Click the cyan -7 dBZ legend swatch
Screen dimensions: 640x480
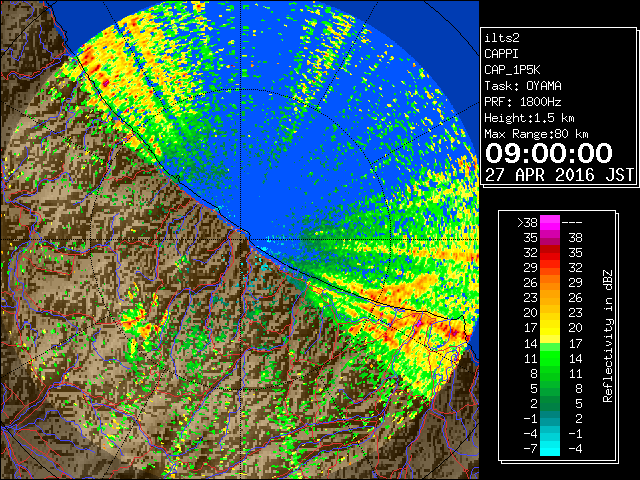pyautogui.click(x=550, y=448)
